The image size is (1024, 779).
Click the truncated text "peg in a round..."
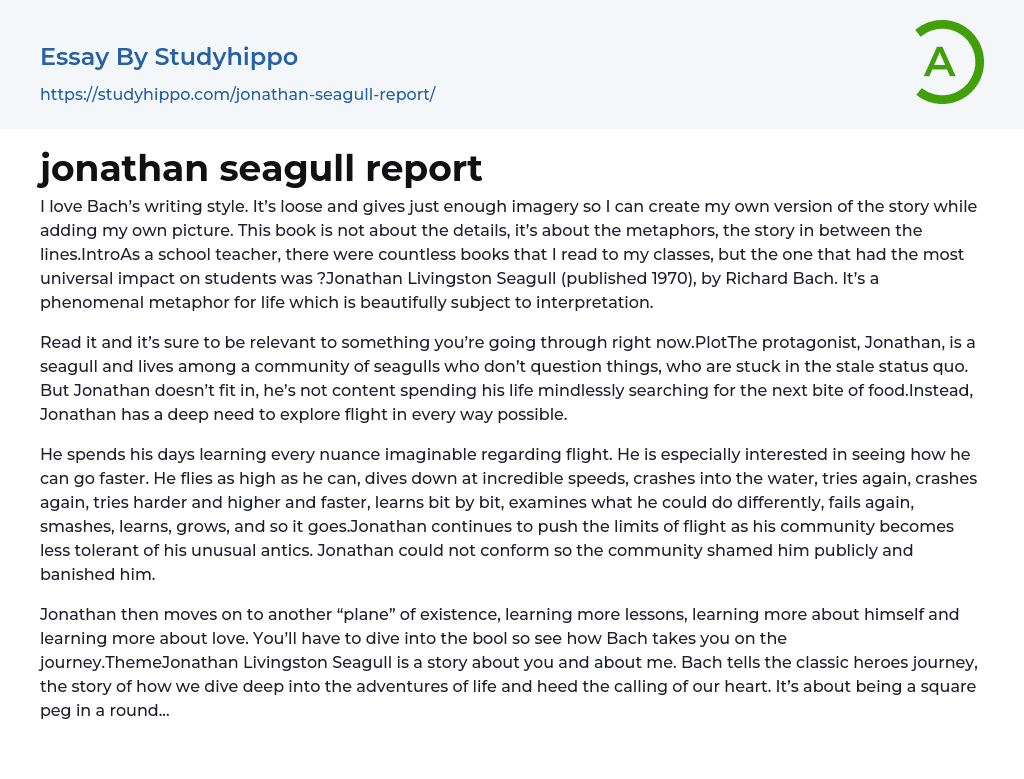[104, 710]
